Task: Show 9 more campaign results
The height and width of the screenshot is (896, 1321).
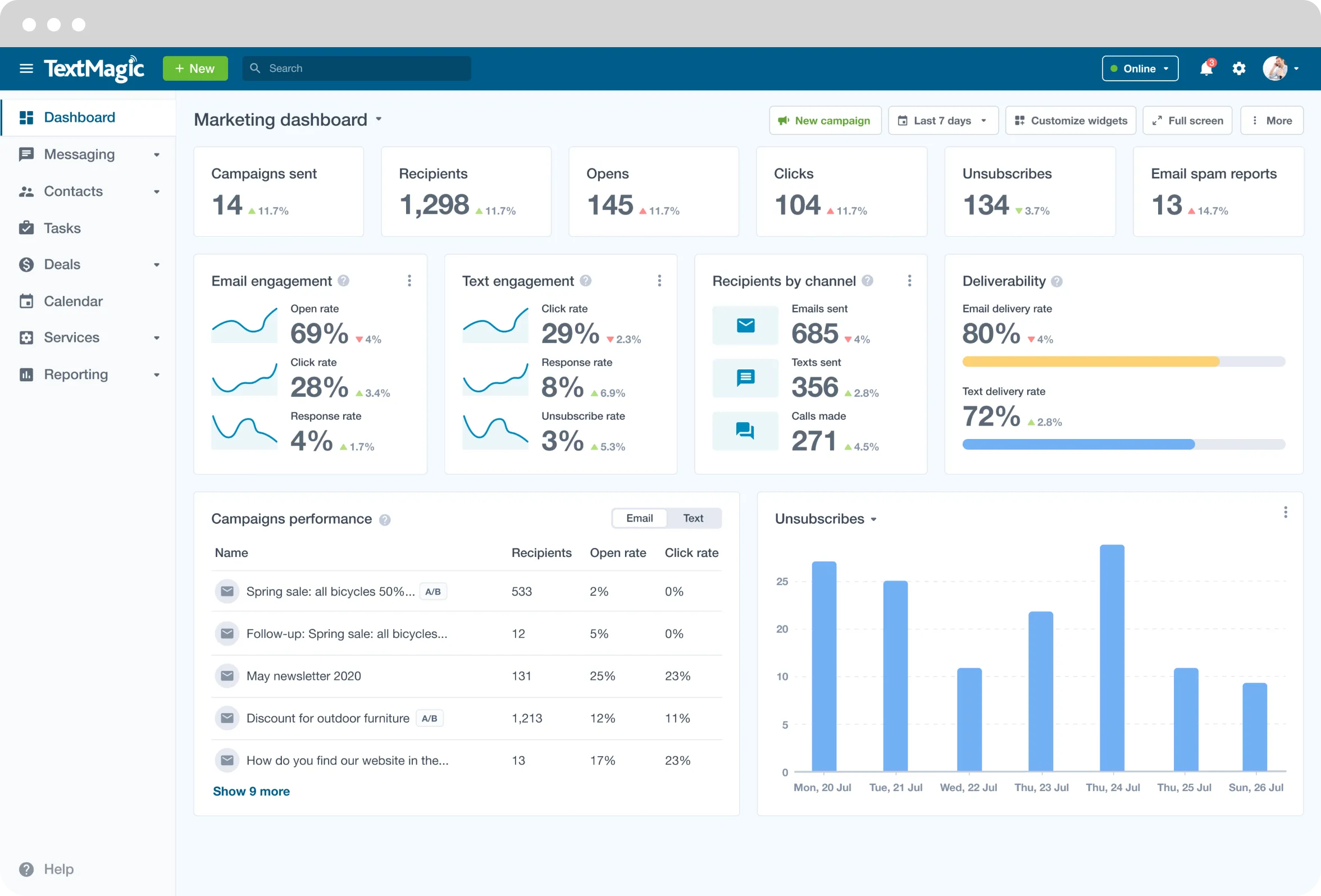Action: click(251, 791)
